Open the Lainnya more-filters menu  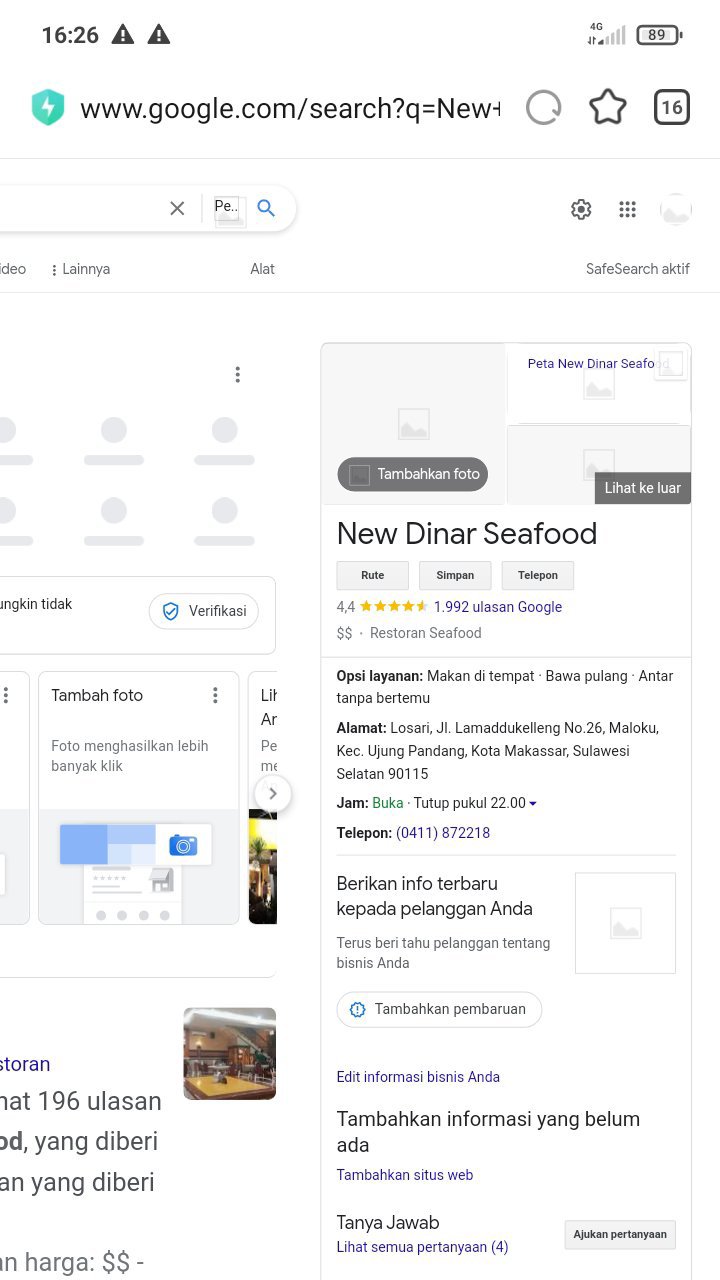coord(80,269)
